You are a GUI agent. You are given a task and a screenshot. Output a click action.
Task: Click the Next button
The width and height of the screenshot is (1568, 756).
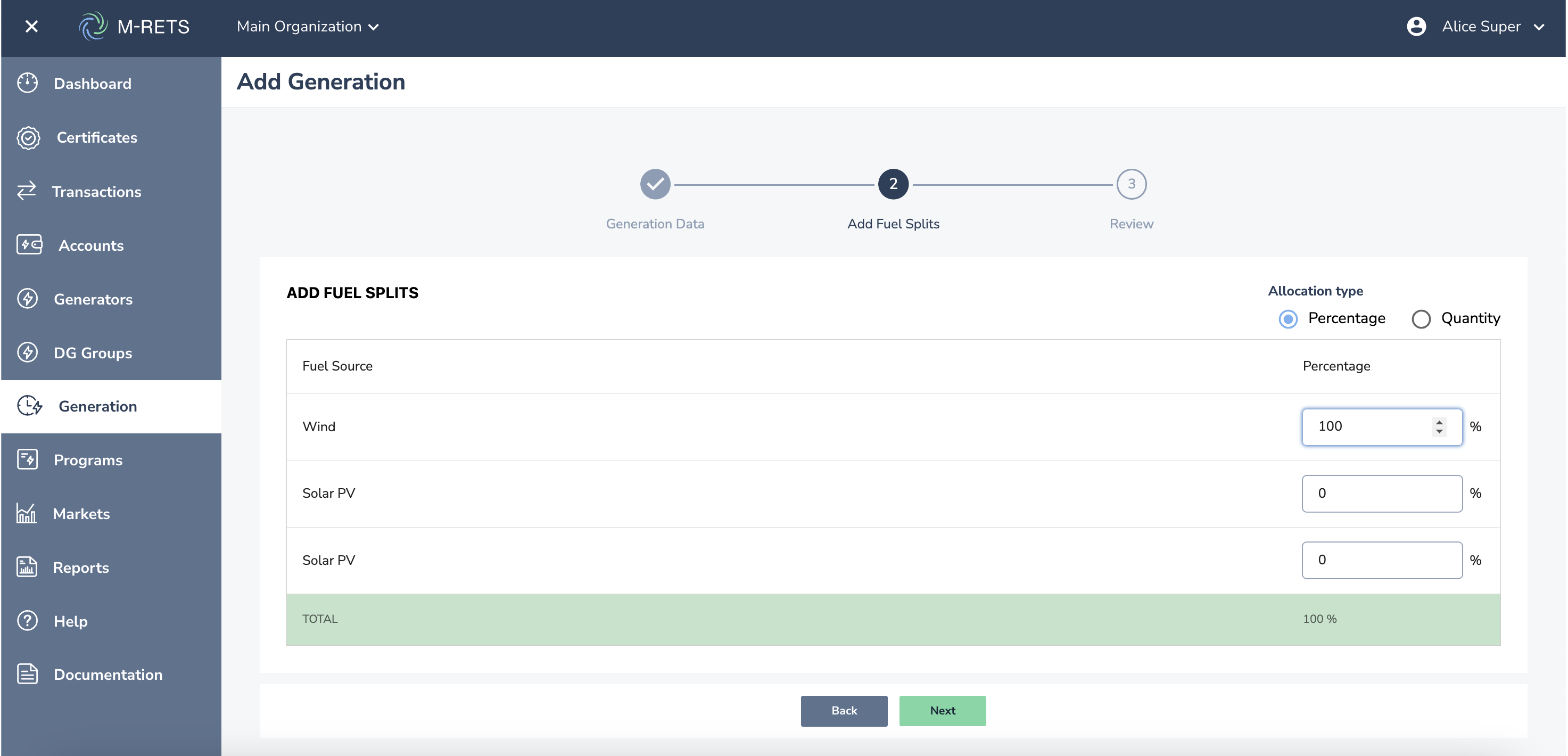(x=942, y=710)
